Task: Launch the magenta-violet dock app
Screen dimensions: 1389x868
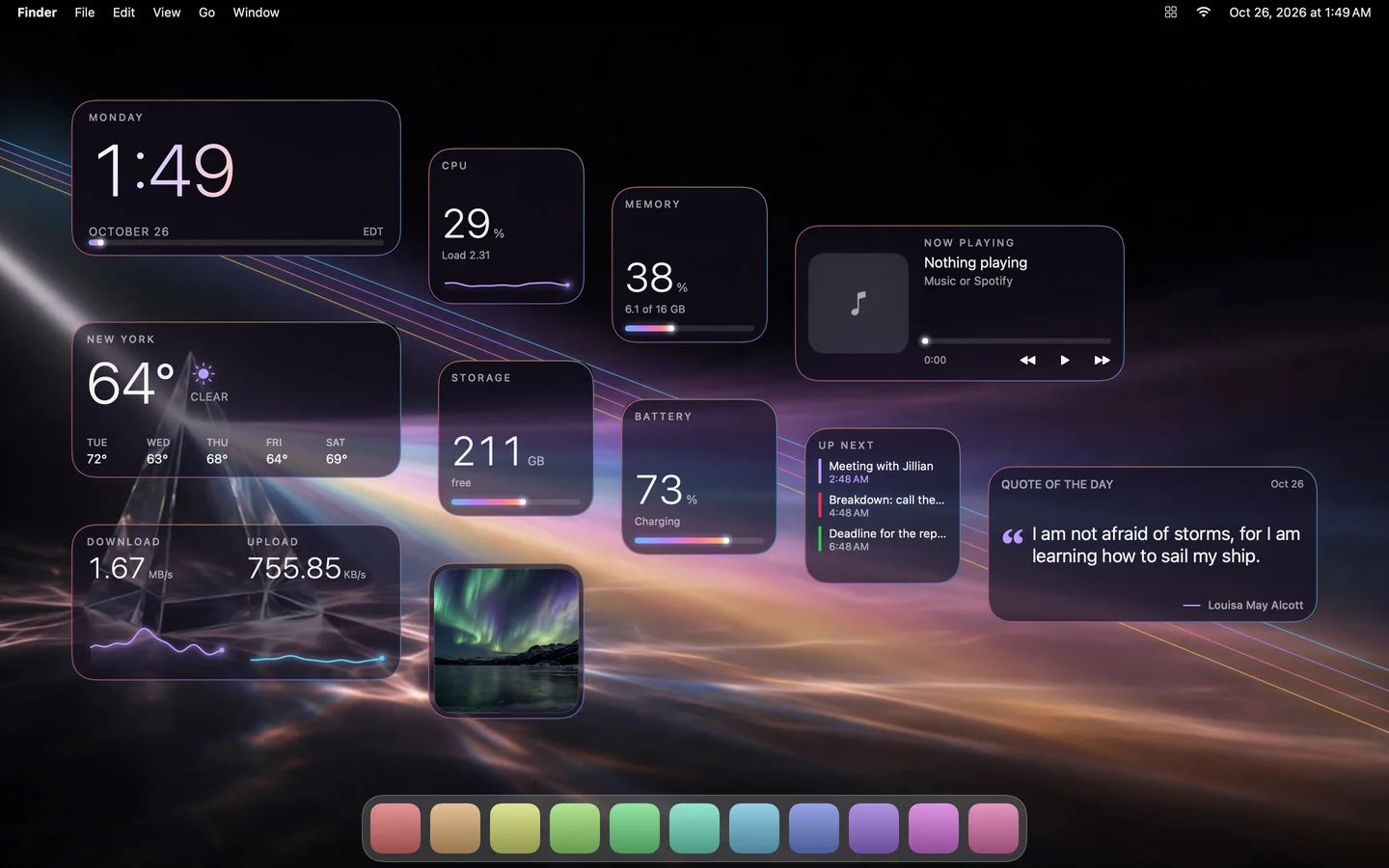Action: 934,828
